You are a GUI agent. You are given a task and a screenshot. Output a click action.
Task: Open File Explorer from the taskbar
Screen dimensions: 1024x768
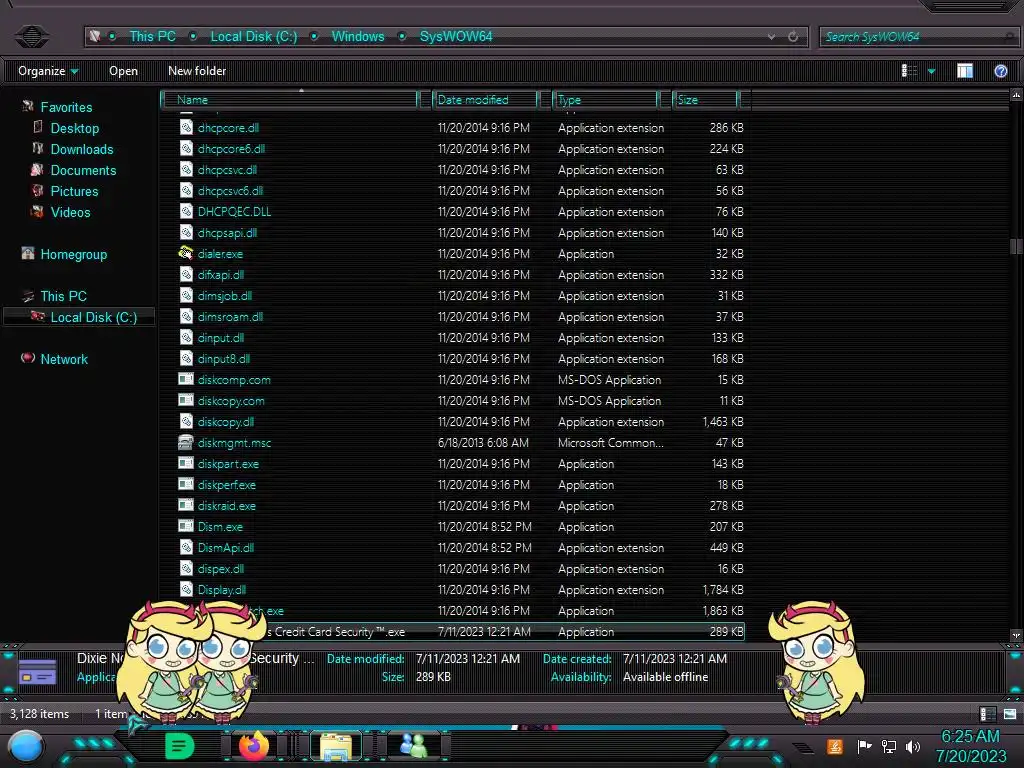click(336, 746)
